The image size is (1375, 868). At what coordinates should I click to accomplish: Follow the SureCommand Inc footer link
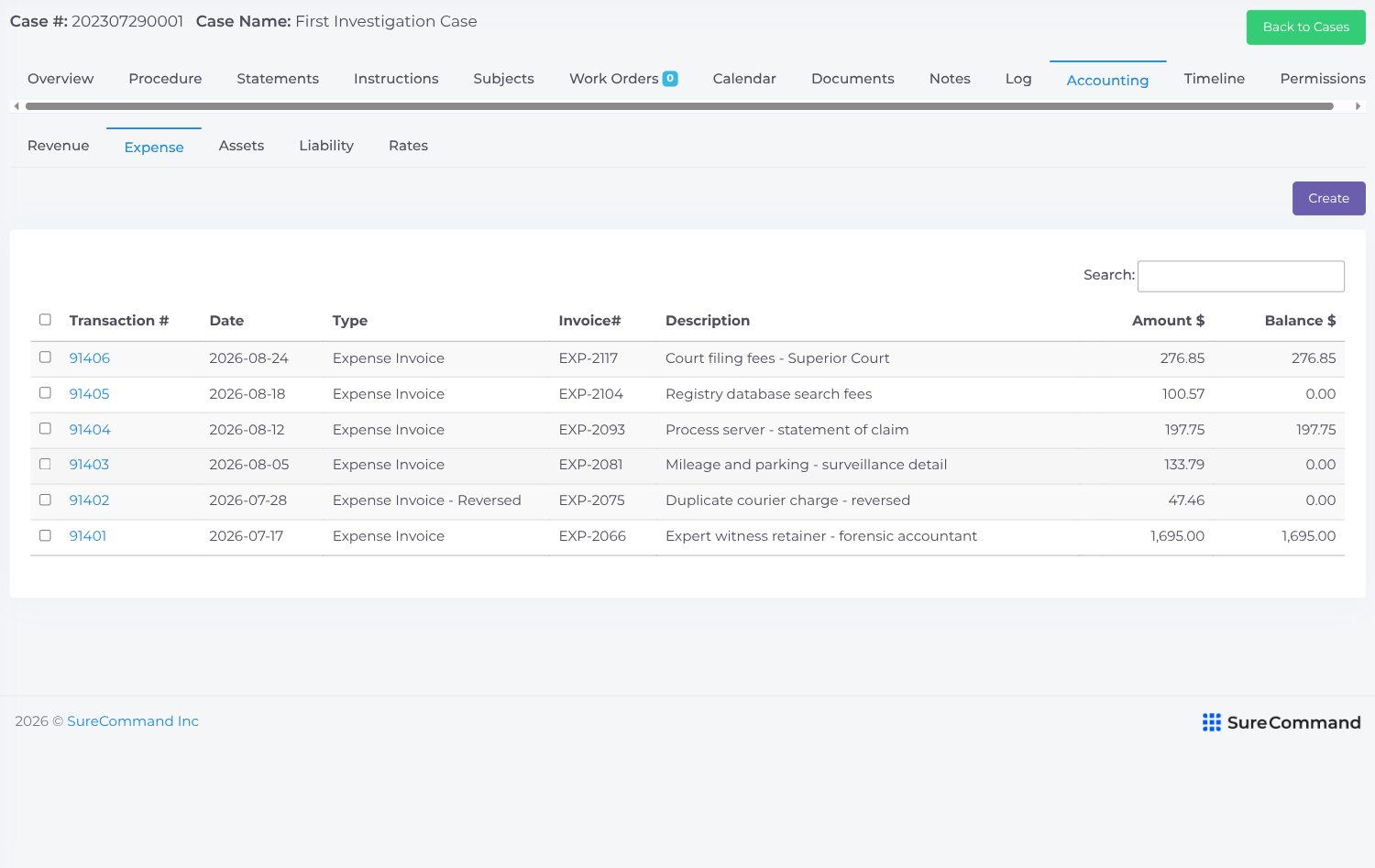click(x=133, y=721)
